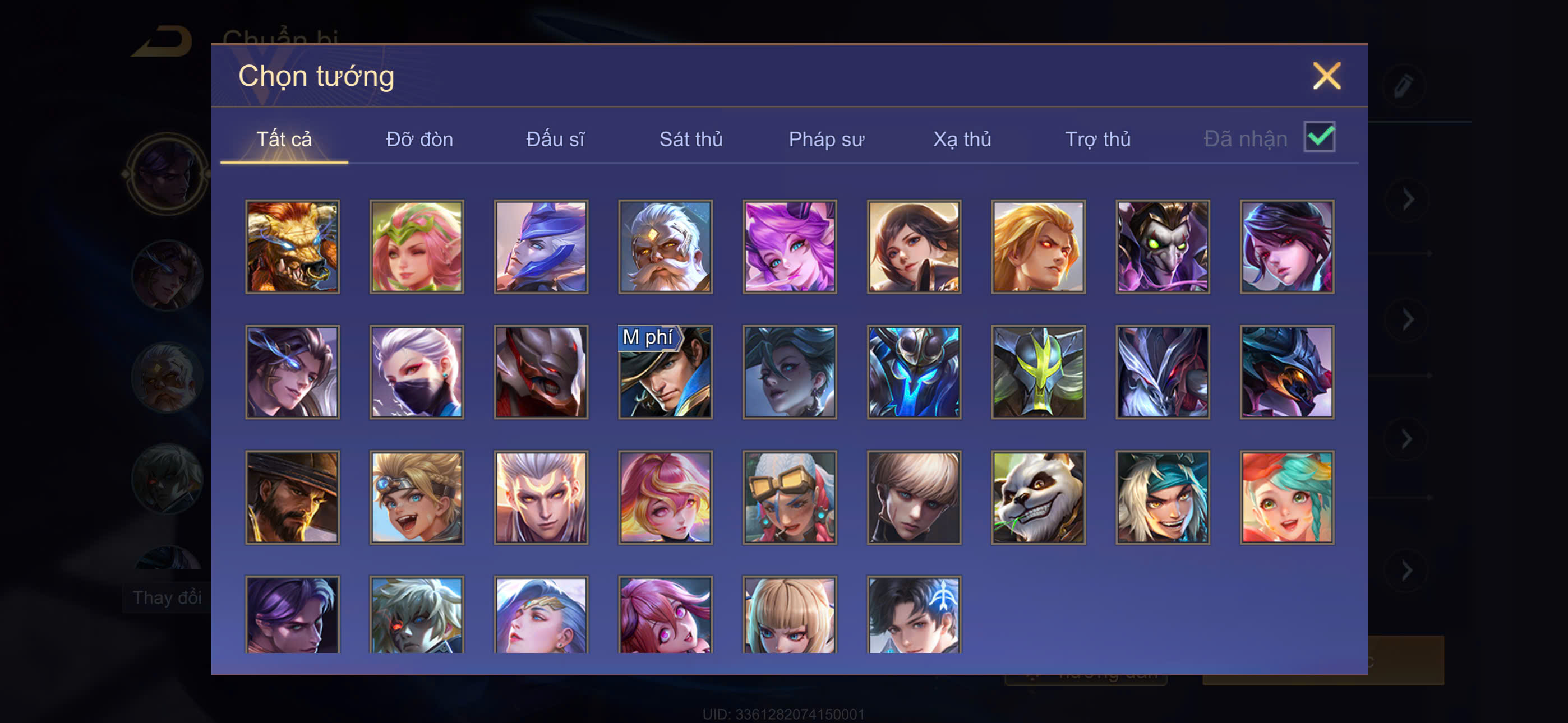Pick the hero marked 'M phí'
The image size is (1568, 723).
[665, 372]
